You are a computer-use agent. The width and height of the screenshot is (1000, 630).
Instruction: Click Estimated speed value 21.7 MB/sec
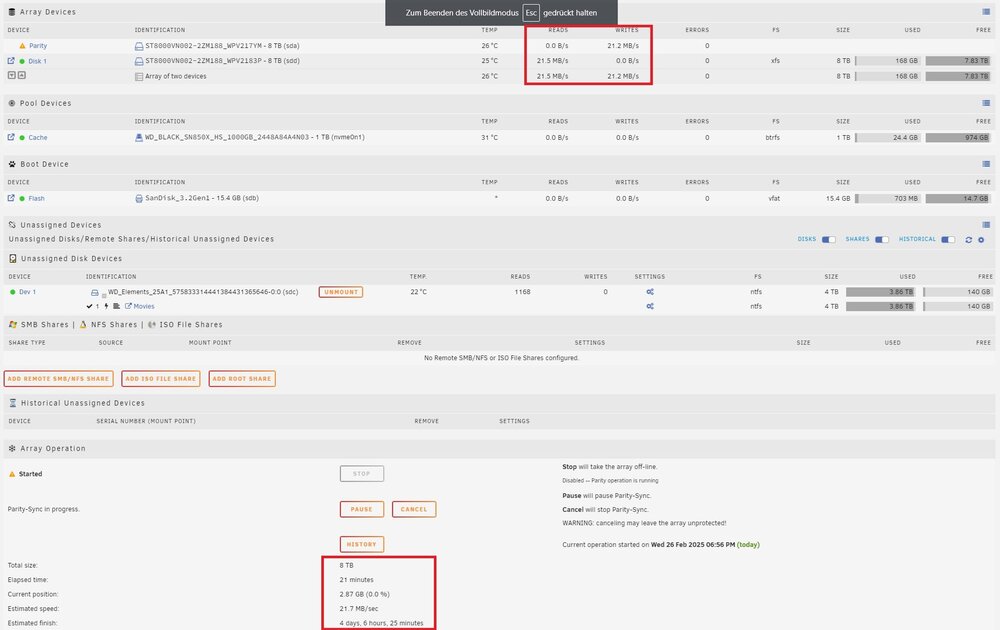pyautogui.click(x=358, y=609)
